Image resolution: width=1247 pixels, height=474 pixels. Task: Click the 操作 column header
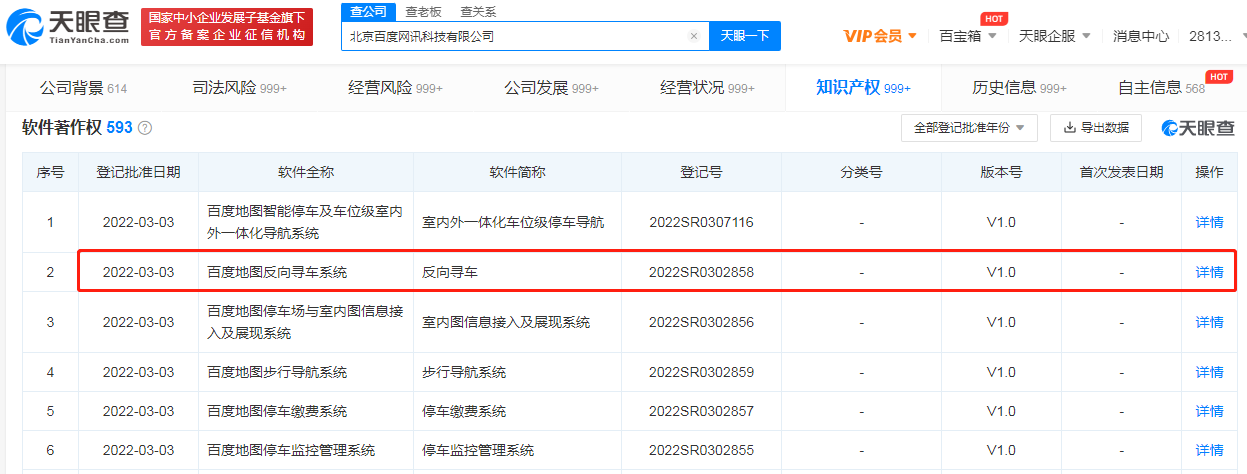1209,172
